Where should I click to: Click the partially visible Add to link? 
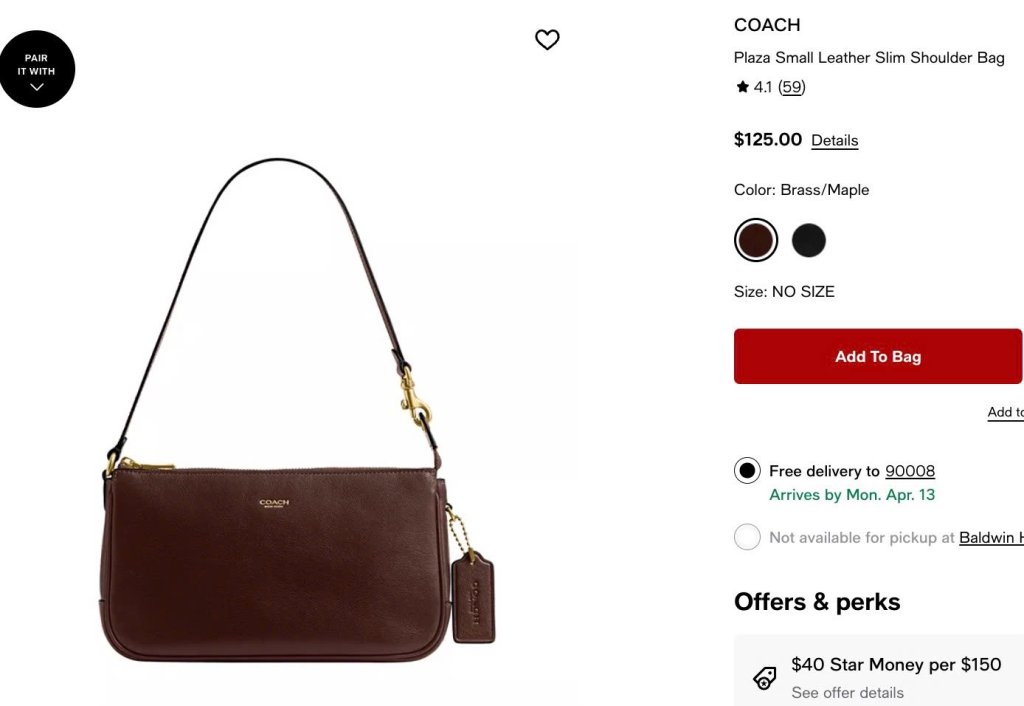1005,412
